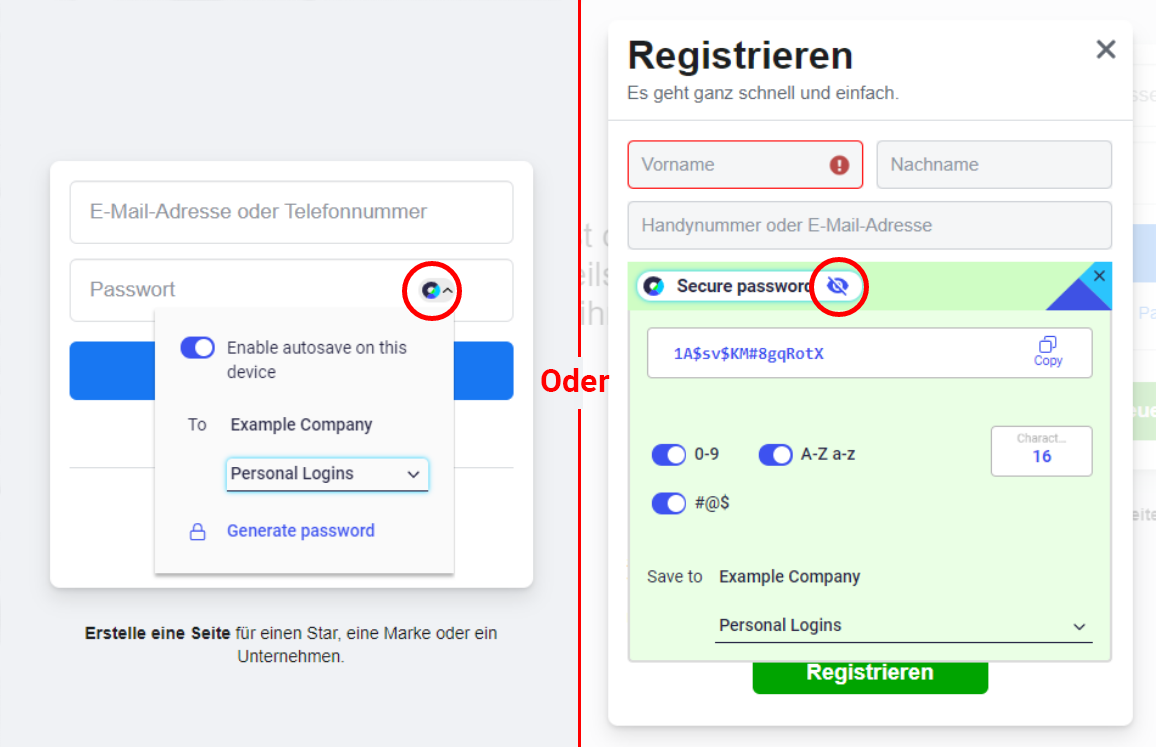The image size is (1156, 747).
Task: Click the password manager logo next to Secure password
Action: point(655,285)
